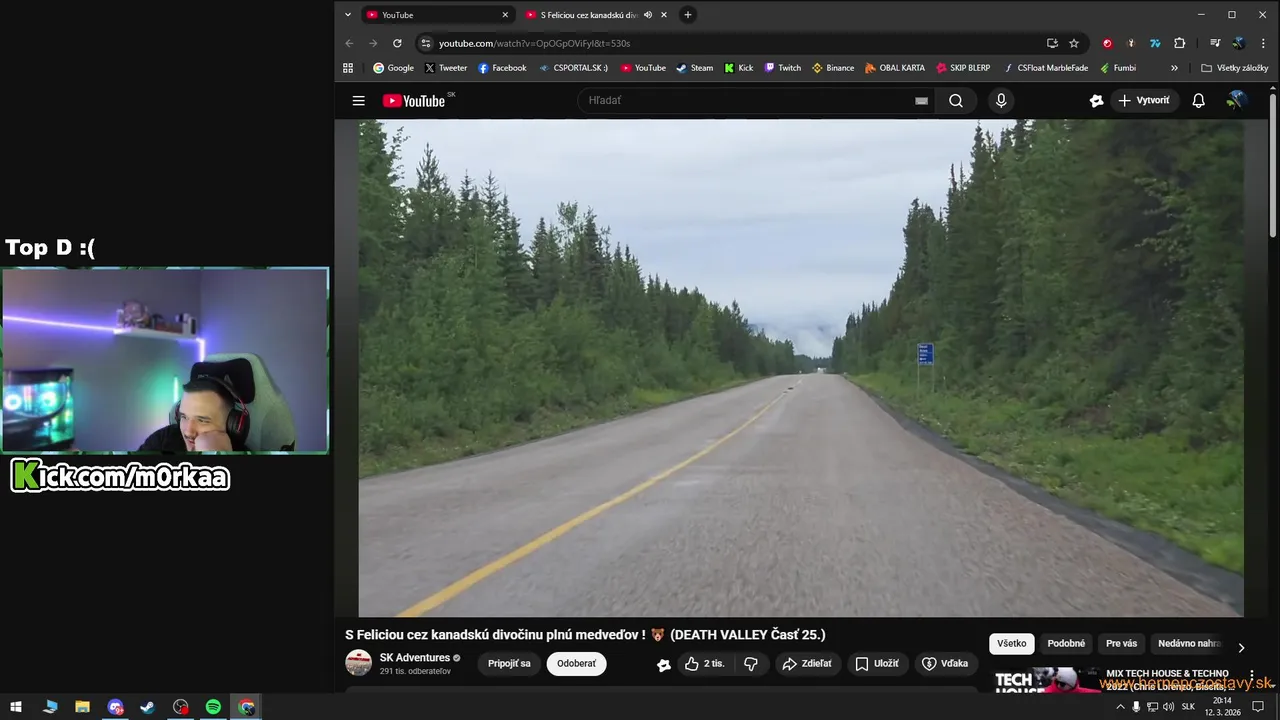Click the sparkle icon left of like button

click(x=664, y=665)
